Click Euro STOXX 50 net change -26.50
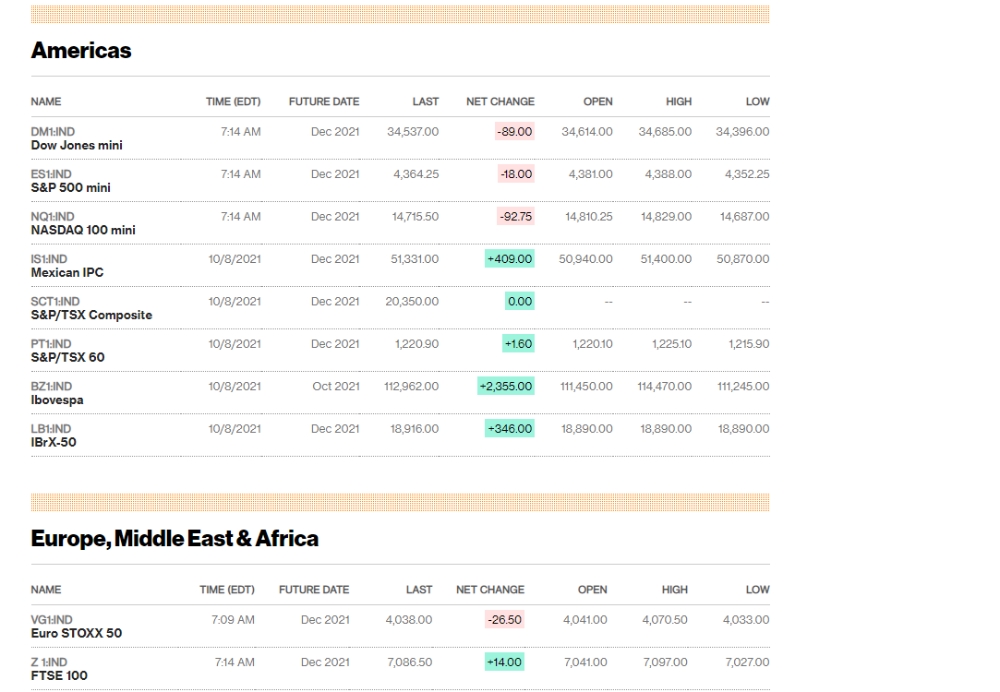Viewport: 1000px width, 692px height. pos(505,620)
